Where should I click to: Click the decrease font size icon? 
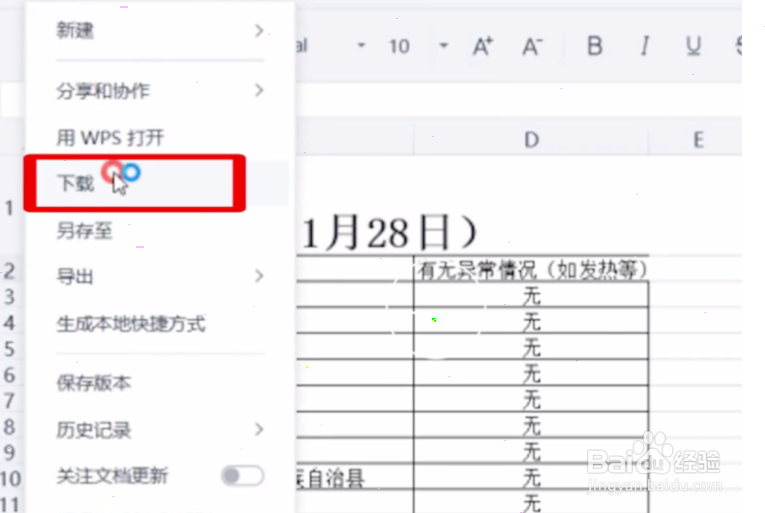[532, 46]
